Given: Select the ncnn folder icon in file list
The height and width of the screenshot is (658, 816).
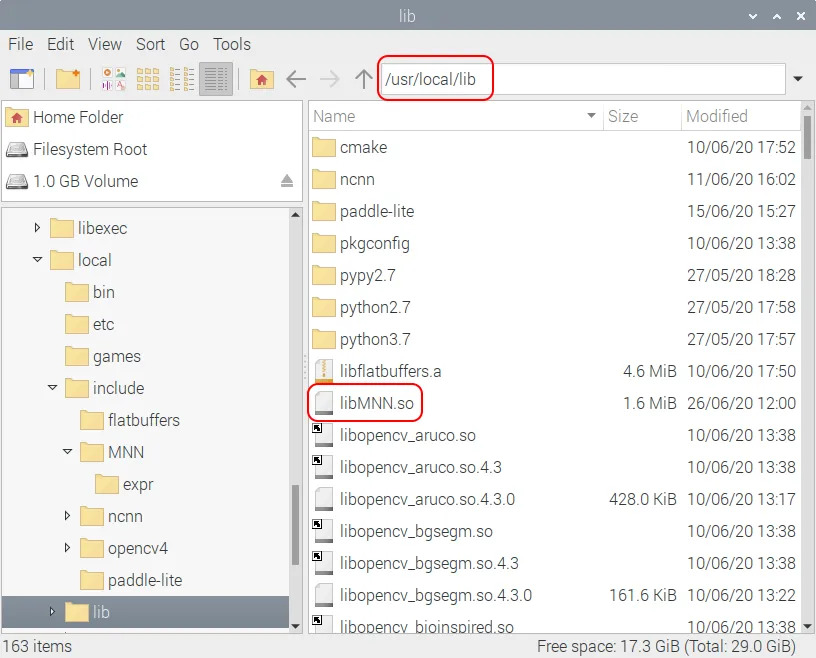Looking at the screenshot, I should 324,180.
